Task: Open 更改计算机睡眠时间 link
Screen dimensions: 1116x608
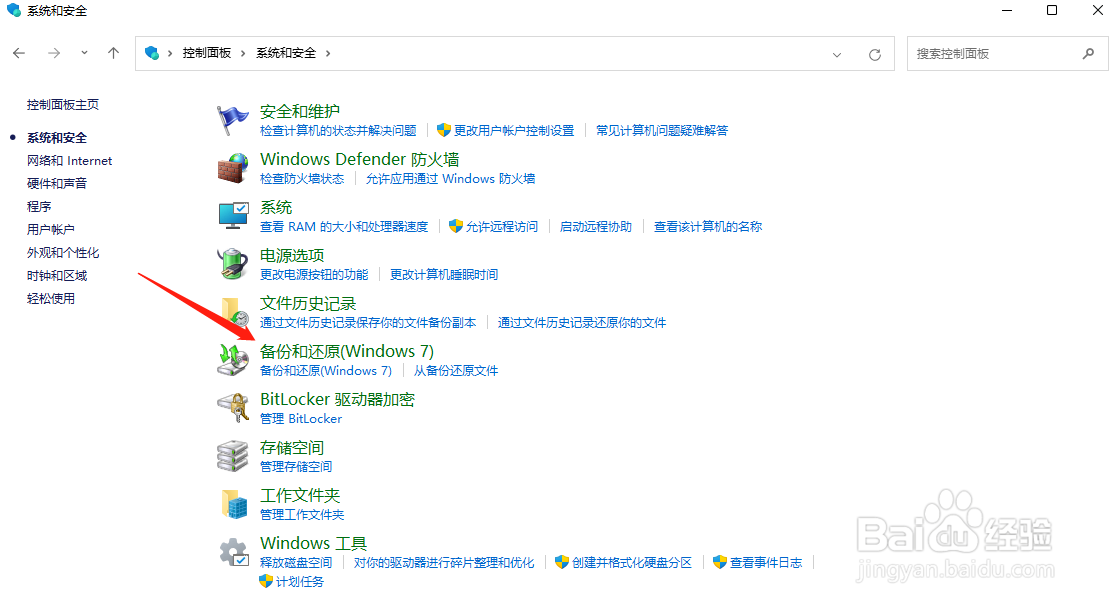Action: tap(444, 275)
